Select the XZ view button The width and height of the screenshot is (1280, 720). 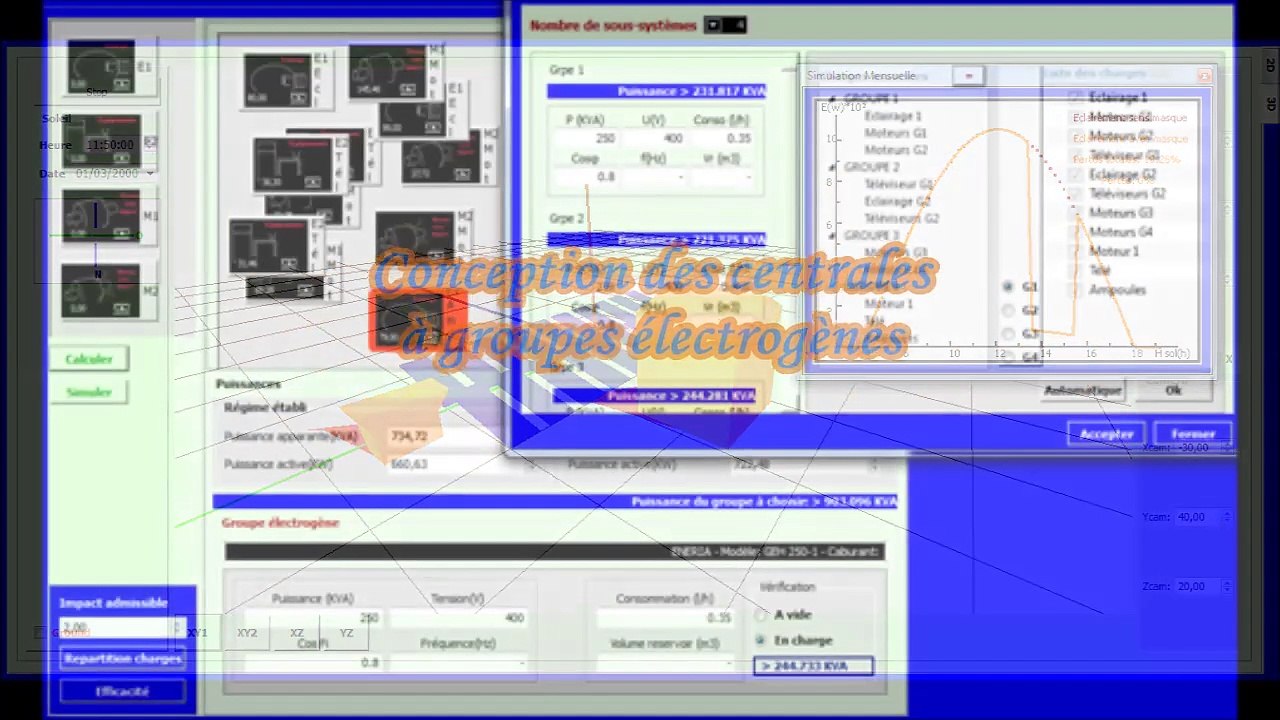pos(297,633)
